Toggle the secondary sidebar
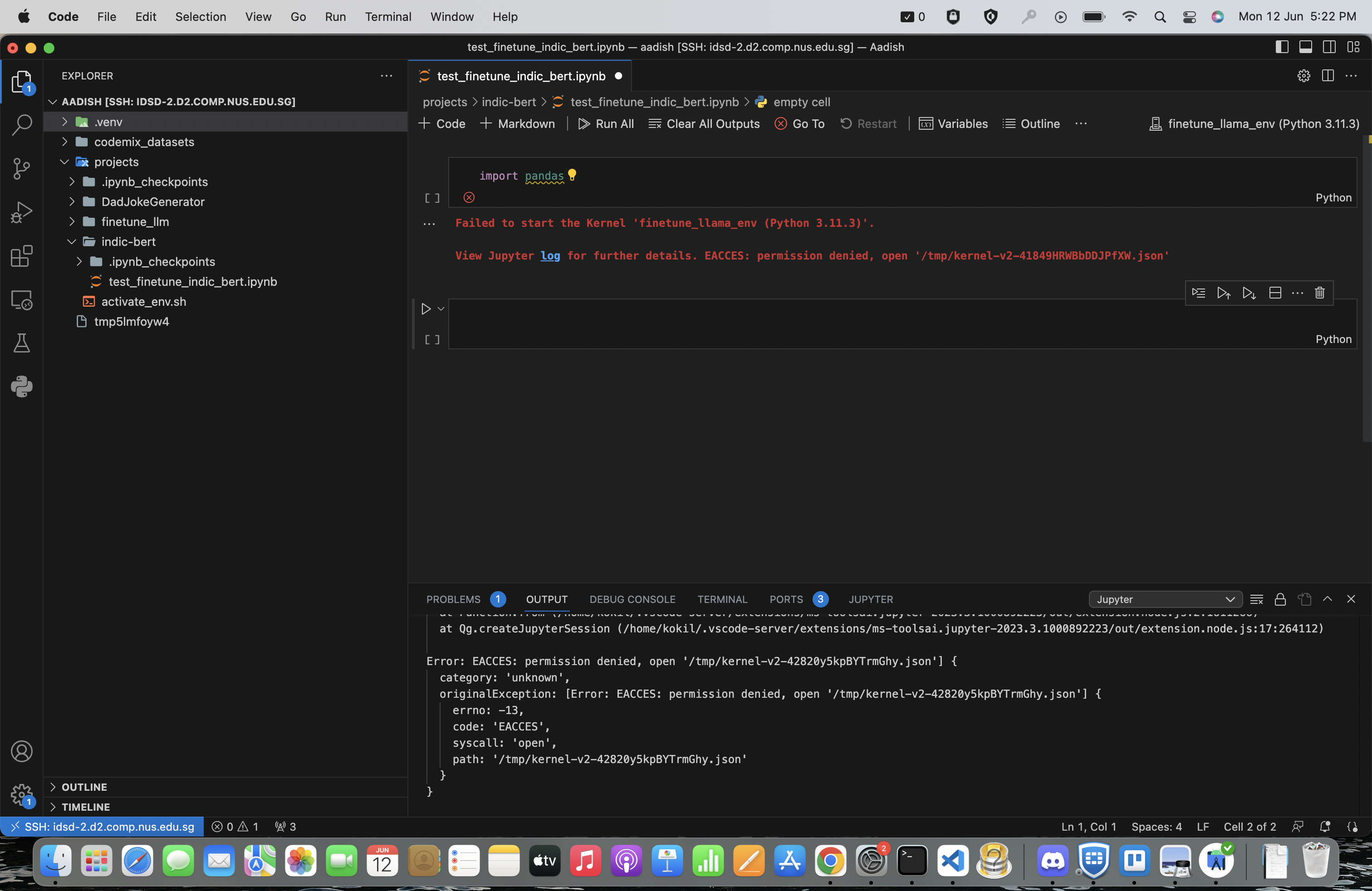Screen dimensions: 1372x891 (1330, 47)
